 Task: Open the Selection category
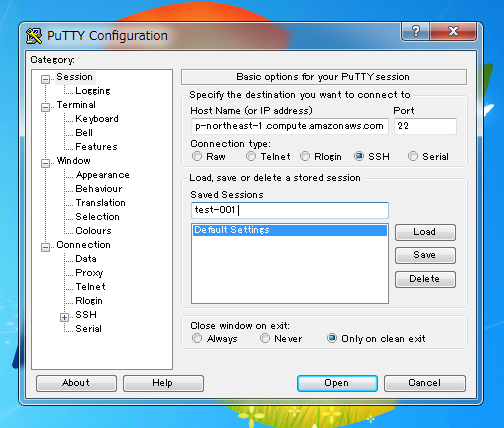tap(97, 217)
